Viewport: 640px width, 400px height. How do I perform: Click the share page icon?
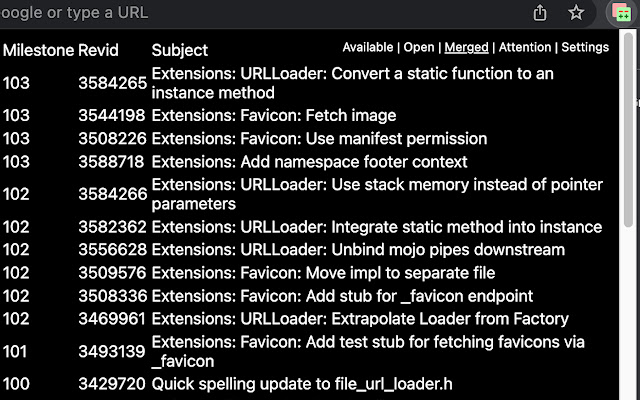[x=541, y=13]
